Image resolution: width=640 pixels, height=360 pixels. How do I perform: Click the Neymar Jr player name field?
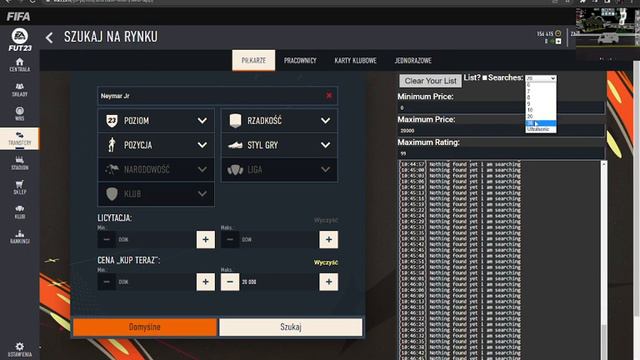(218, 96)
